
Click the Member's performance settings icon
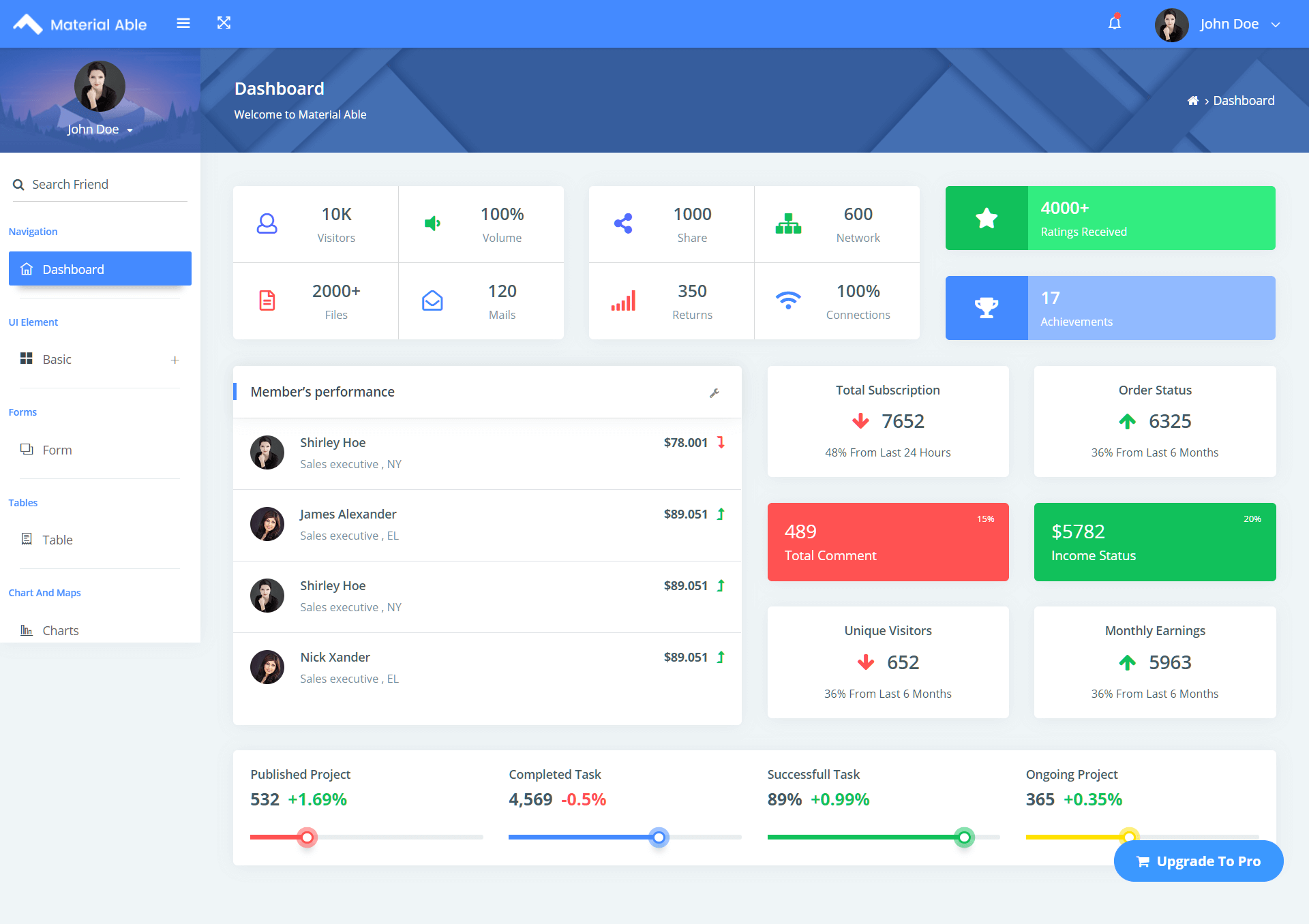pos(716,392)
